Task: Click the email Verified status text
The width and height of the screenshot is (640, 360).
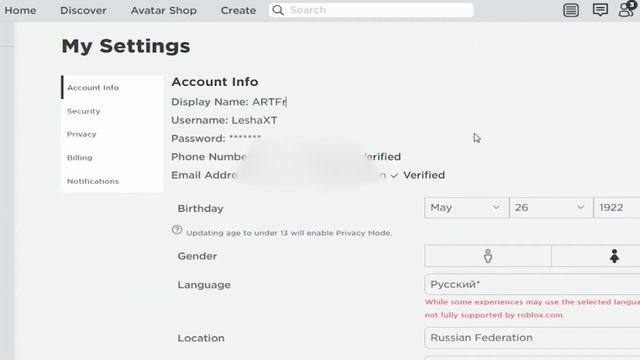Action: [424, 175]
